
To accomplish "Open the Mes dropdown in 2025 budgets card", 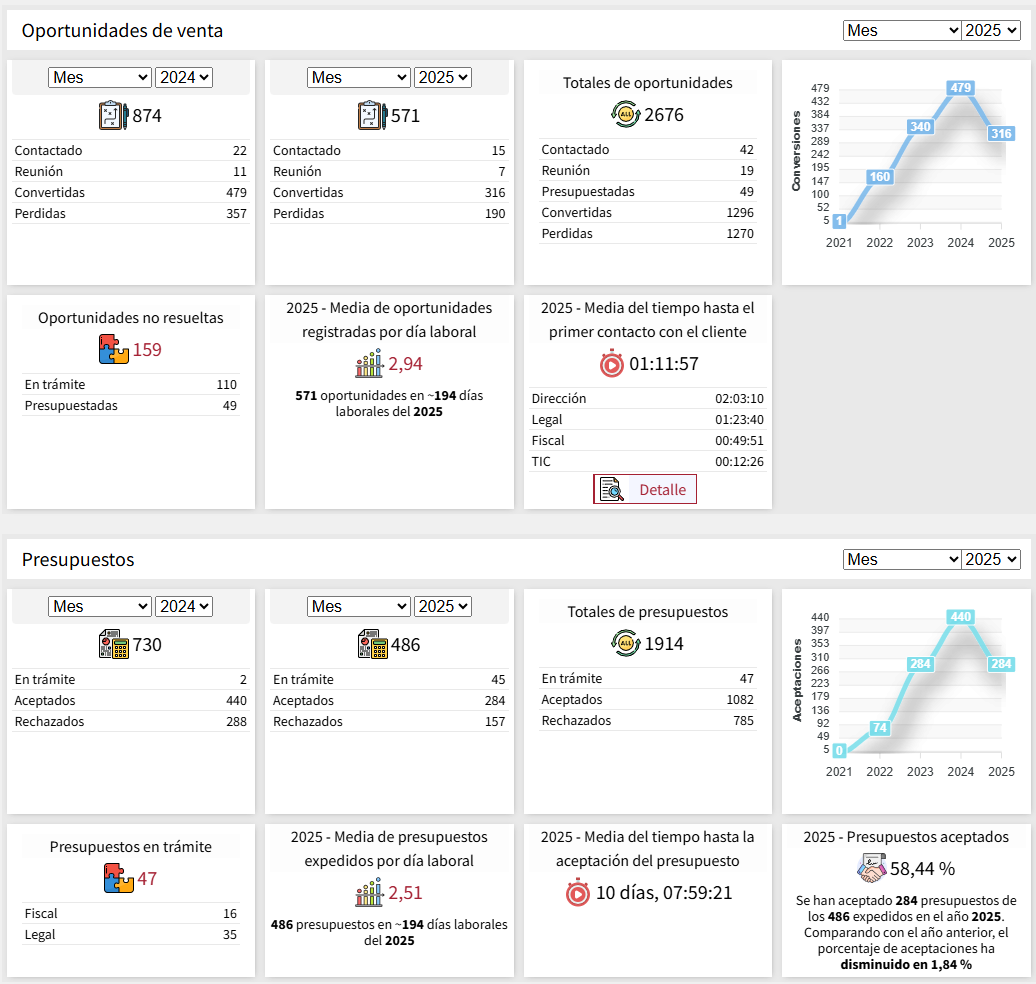I will [x=359, y=606].
